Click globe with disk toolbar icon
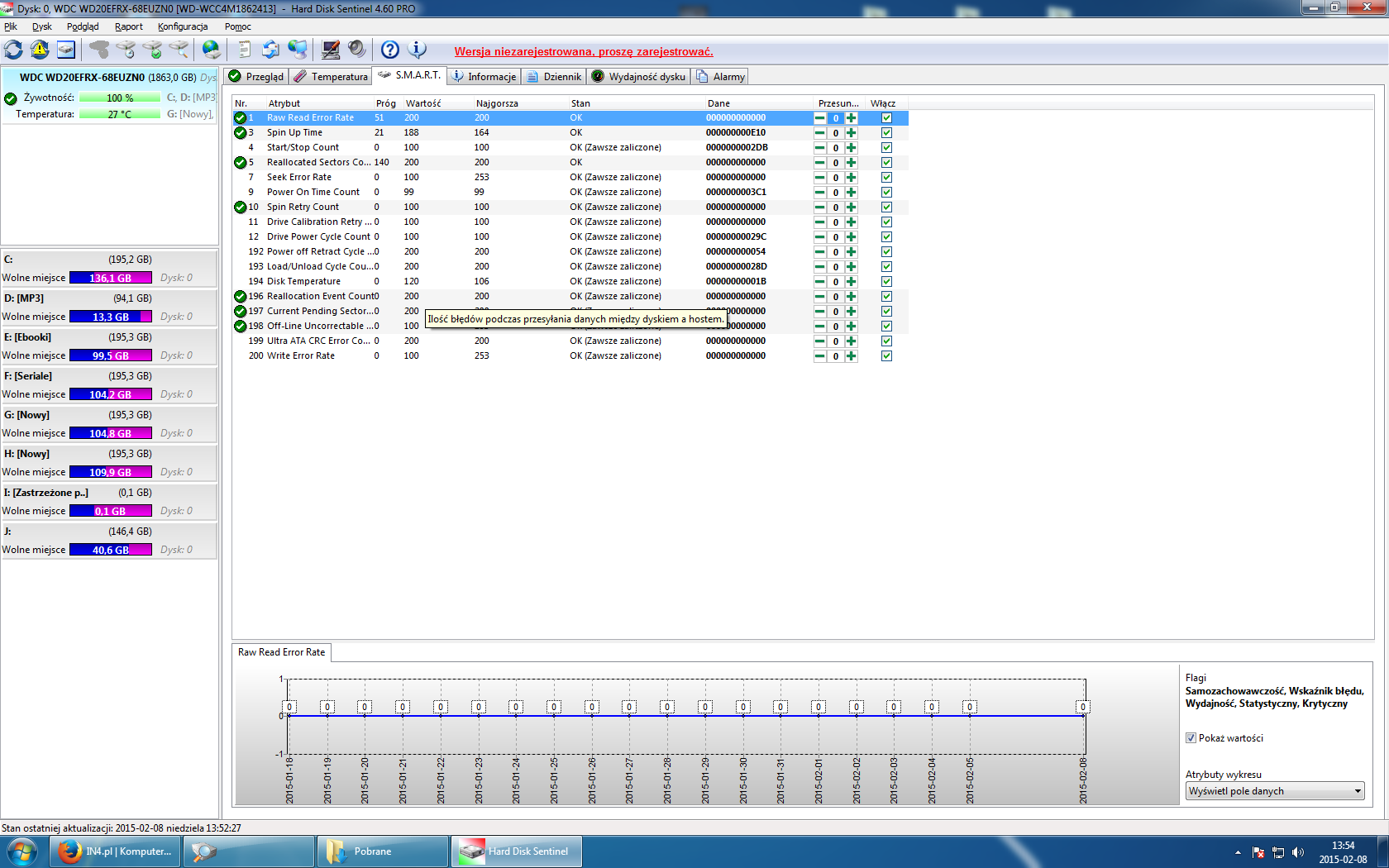1389x868 pixels. (x=211, y=50)
